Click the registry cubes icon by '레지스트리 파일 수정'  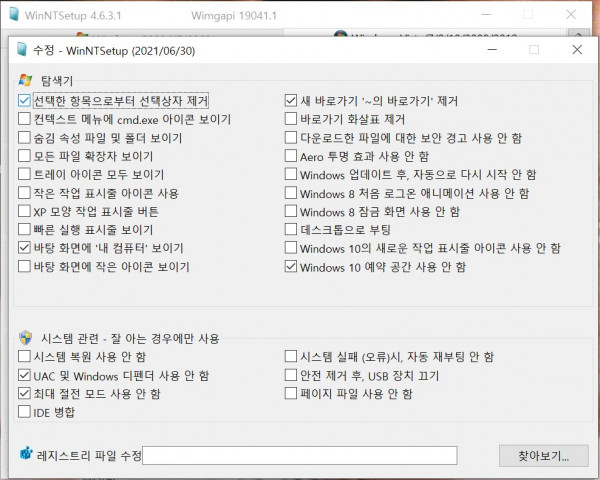click(26, 453)
